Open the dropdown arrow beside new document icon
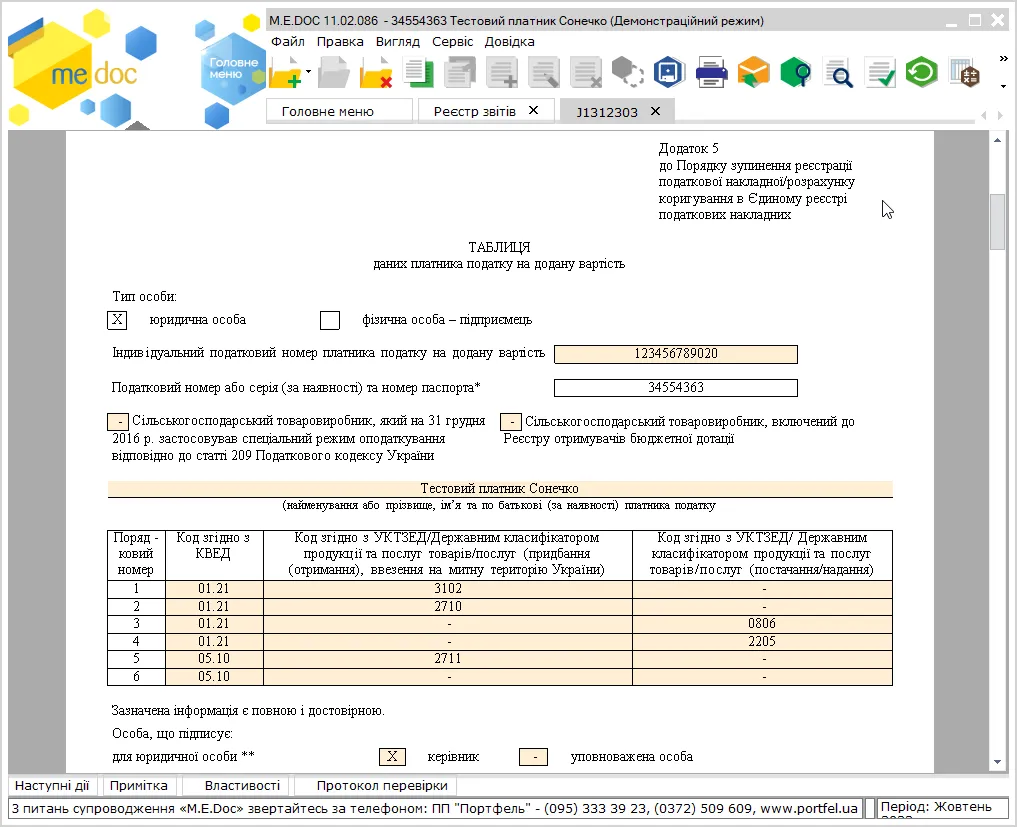The height and width of the screenshot is (827, 1017). tap(309, 72)
